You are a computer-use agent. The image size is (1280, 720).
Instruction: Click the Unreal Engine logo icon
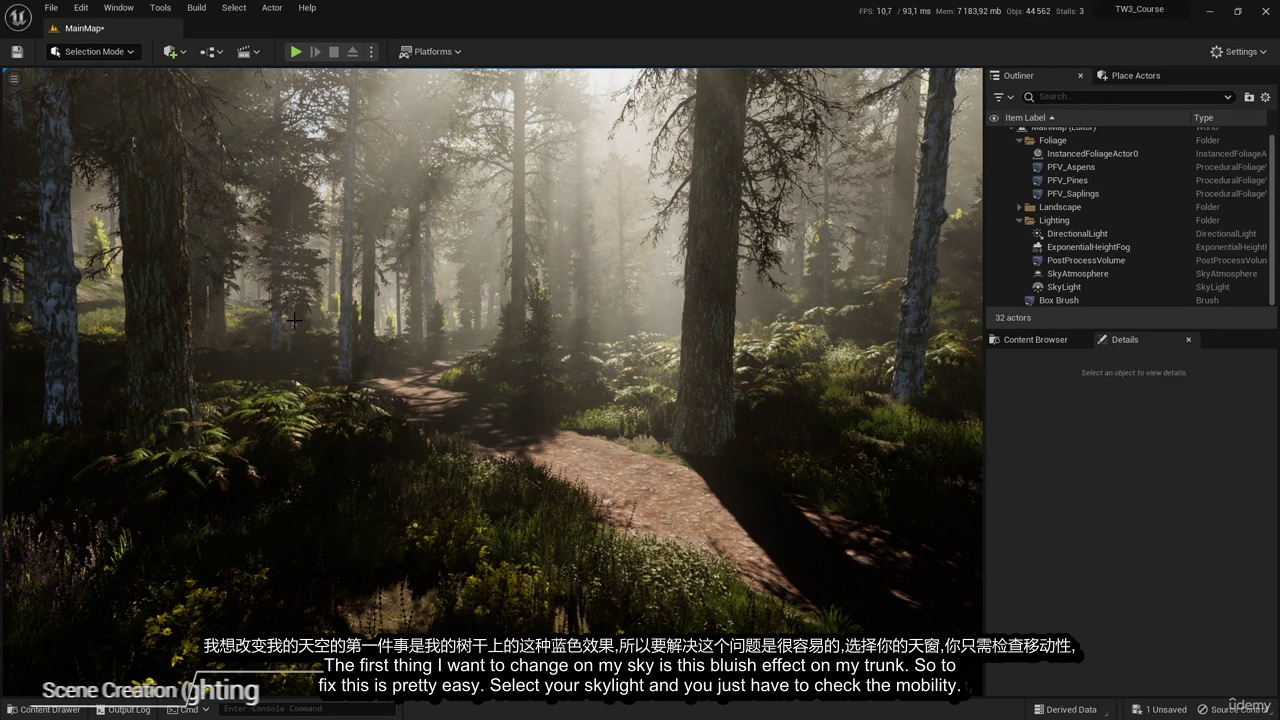17,17
